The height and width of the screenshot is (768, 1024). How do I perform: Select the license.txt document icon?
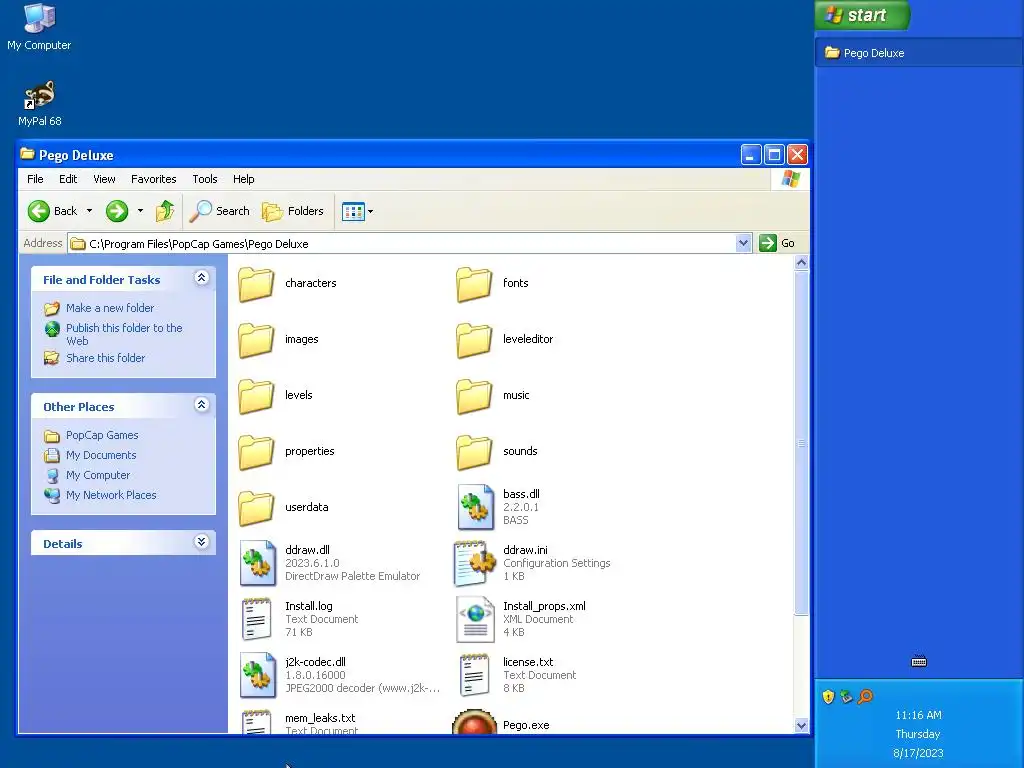(475, 675)
